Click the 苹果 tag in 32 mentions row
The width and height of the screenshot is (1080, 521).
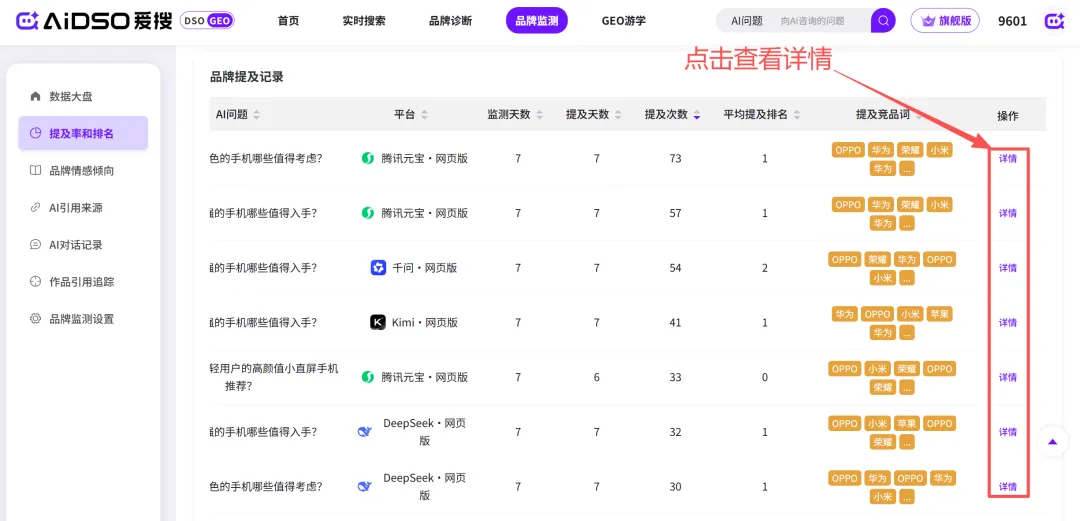(x=906, y=424)
